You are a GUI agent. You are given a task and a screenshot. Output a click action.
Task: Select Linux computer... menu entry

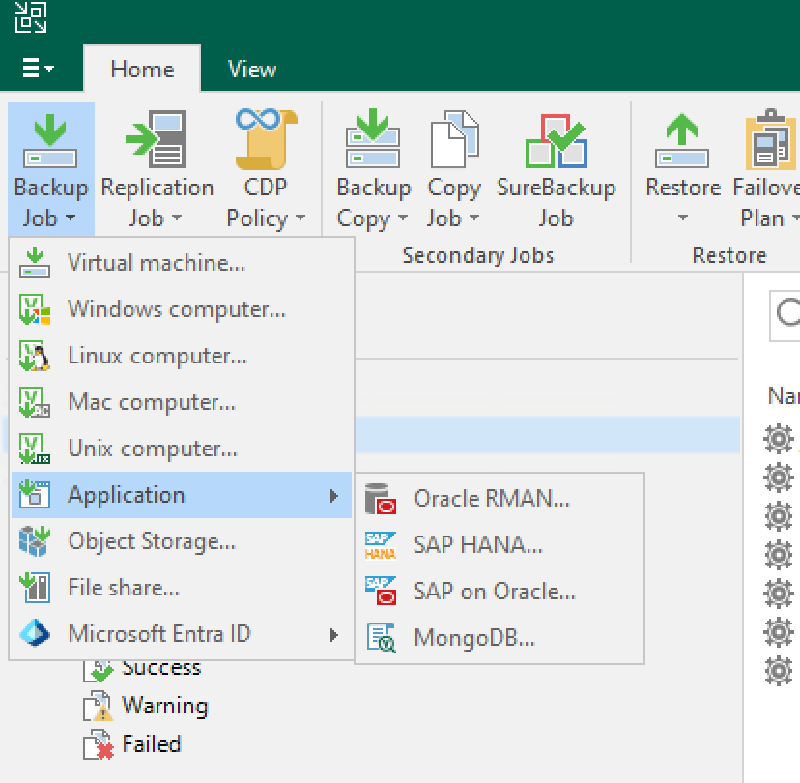(182, 356)
